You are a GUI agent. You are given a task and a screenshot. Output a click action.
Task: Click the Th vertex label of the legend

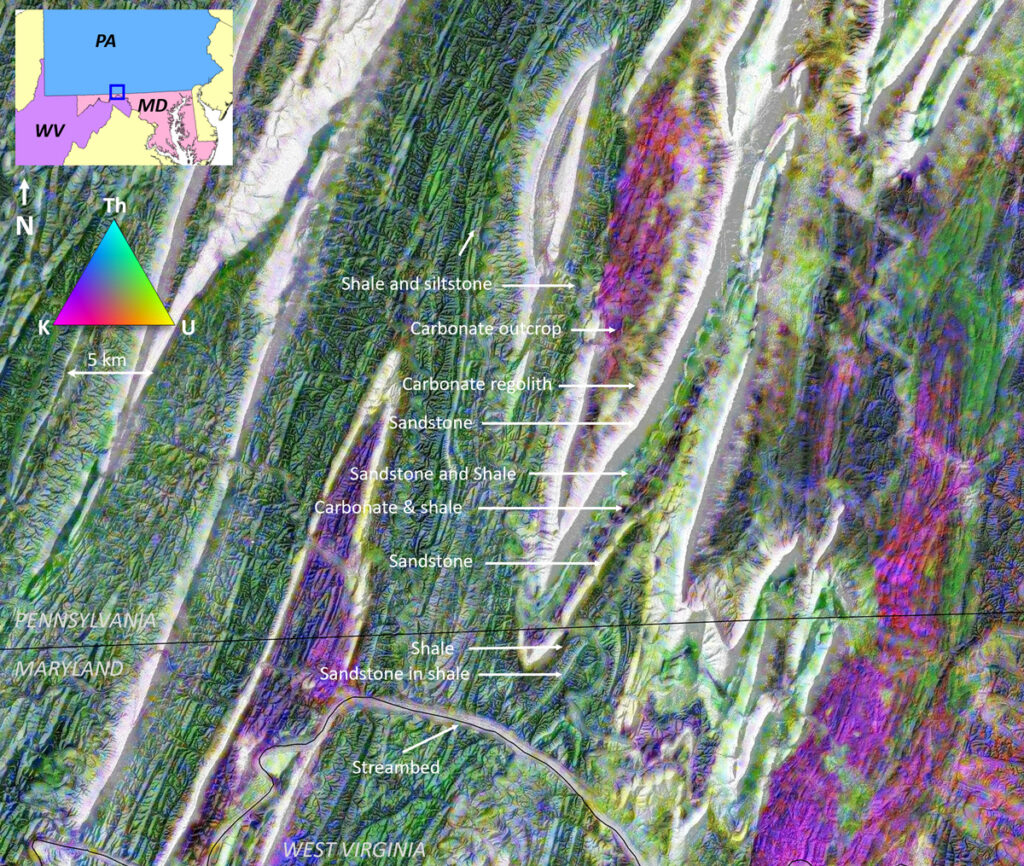click(114, 207)
